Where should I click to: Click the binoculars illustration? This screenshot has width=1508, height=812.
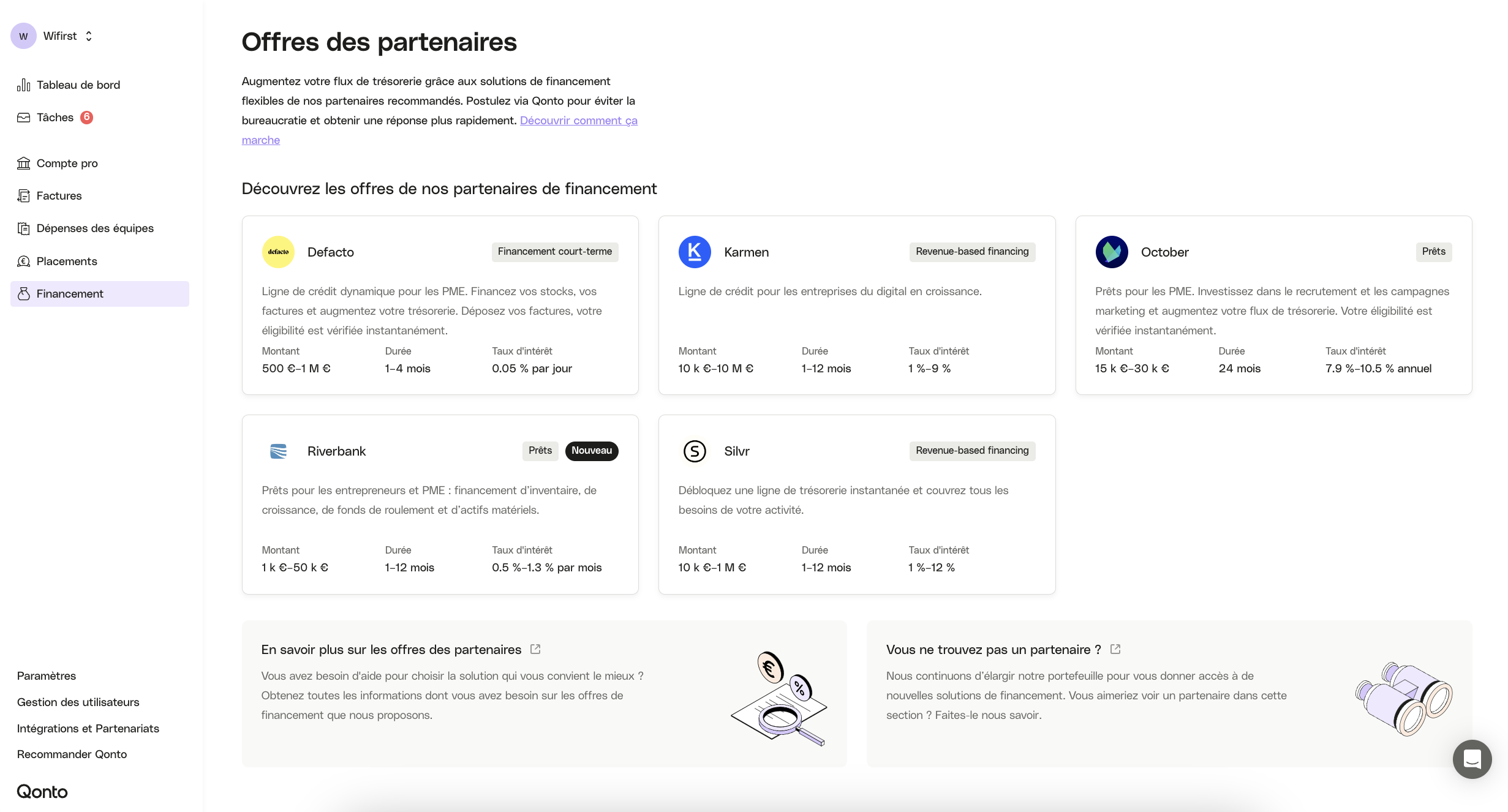point(1404,698)
